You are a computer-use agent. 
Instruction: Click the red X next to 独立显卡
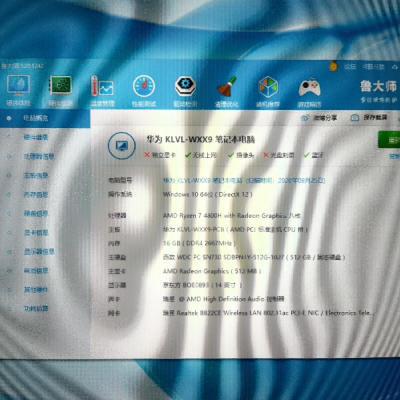(x=147, y=155)
